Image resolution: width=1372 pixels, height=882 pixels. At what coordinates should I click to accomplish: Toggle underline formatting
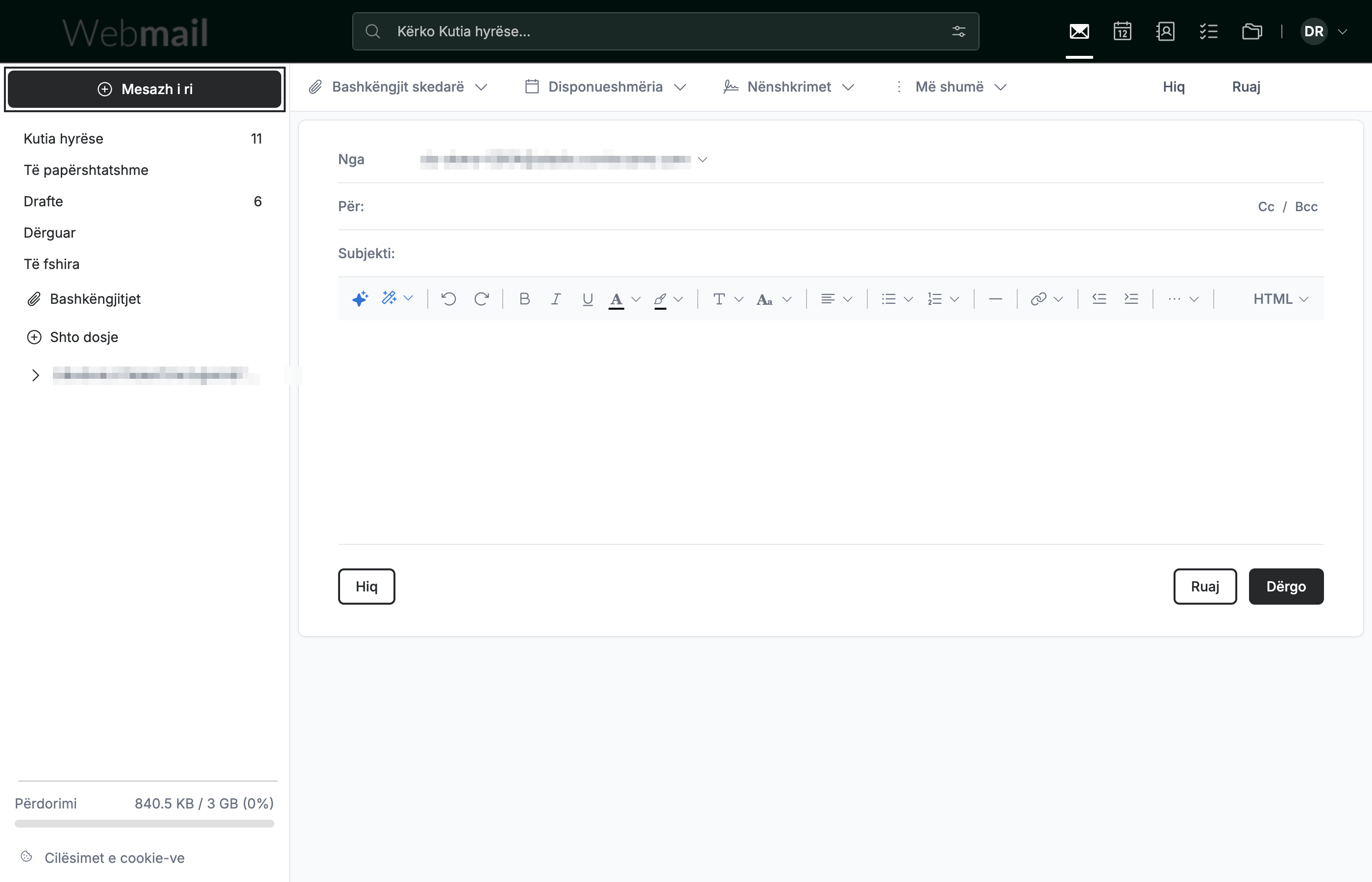pyautogui.click(x=587, y=299)
